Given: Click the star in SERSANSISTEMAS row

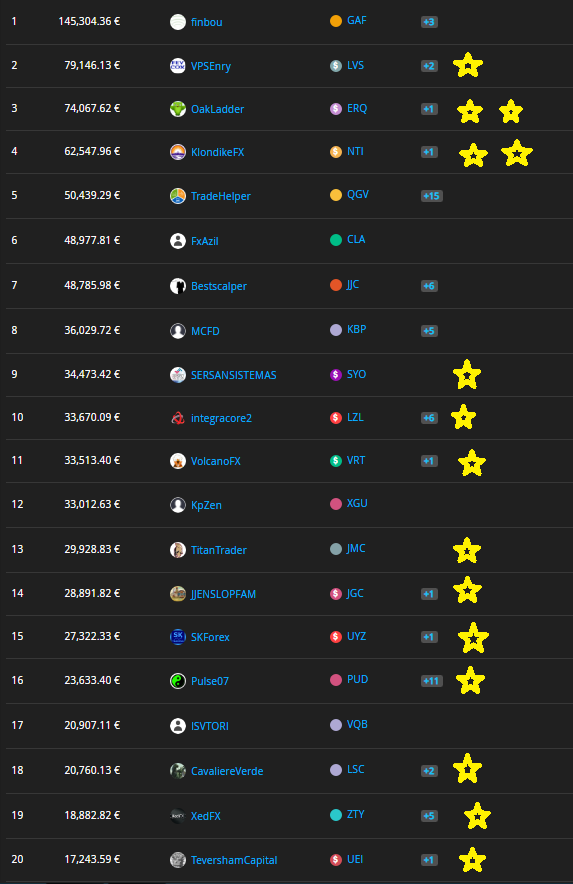Looking at the screenshot, I should click(x=467, y=375).
